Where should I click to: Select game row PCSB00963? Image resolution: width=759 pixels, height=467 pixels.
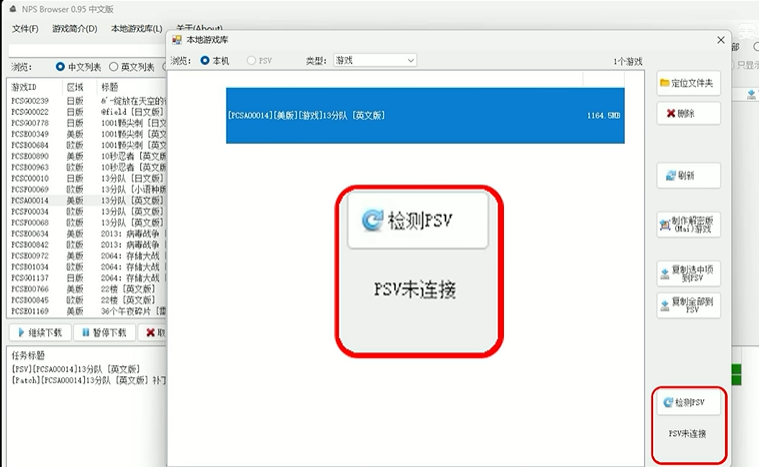tap(87, 167)
